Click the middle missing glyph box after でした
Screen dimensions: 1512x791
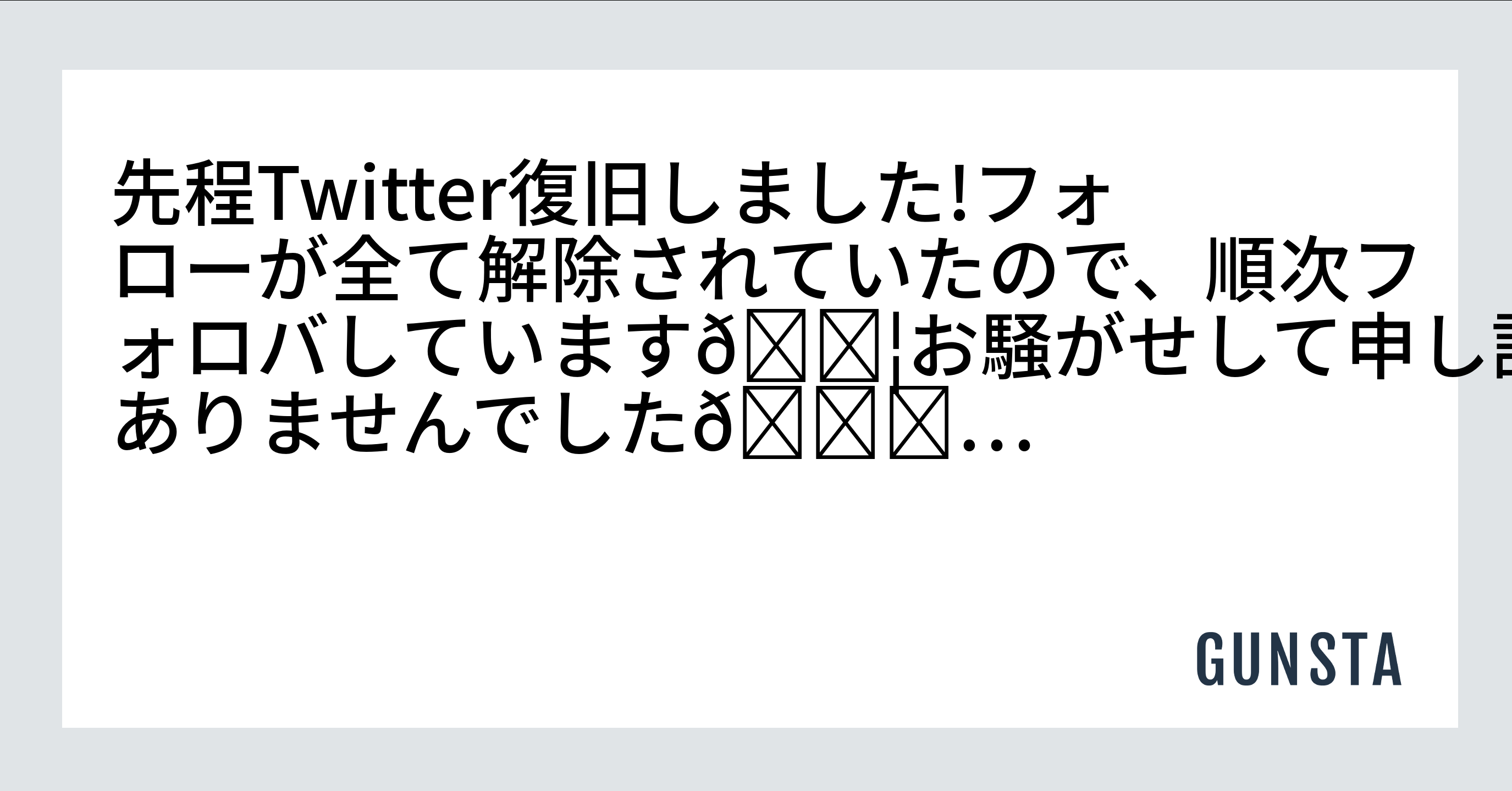[845, 421]
